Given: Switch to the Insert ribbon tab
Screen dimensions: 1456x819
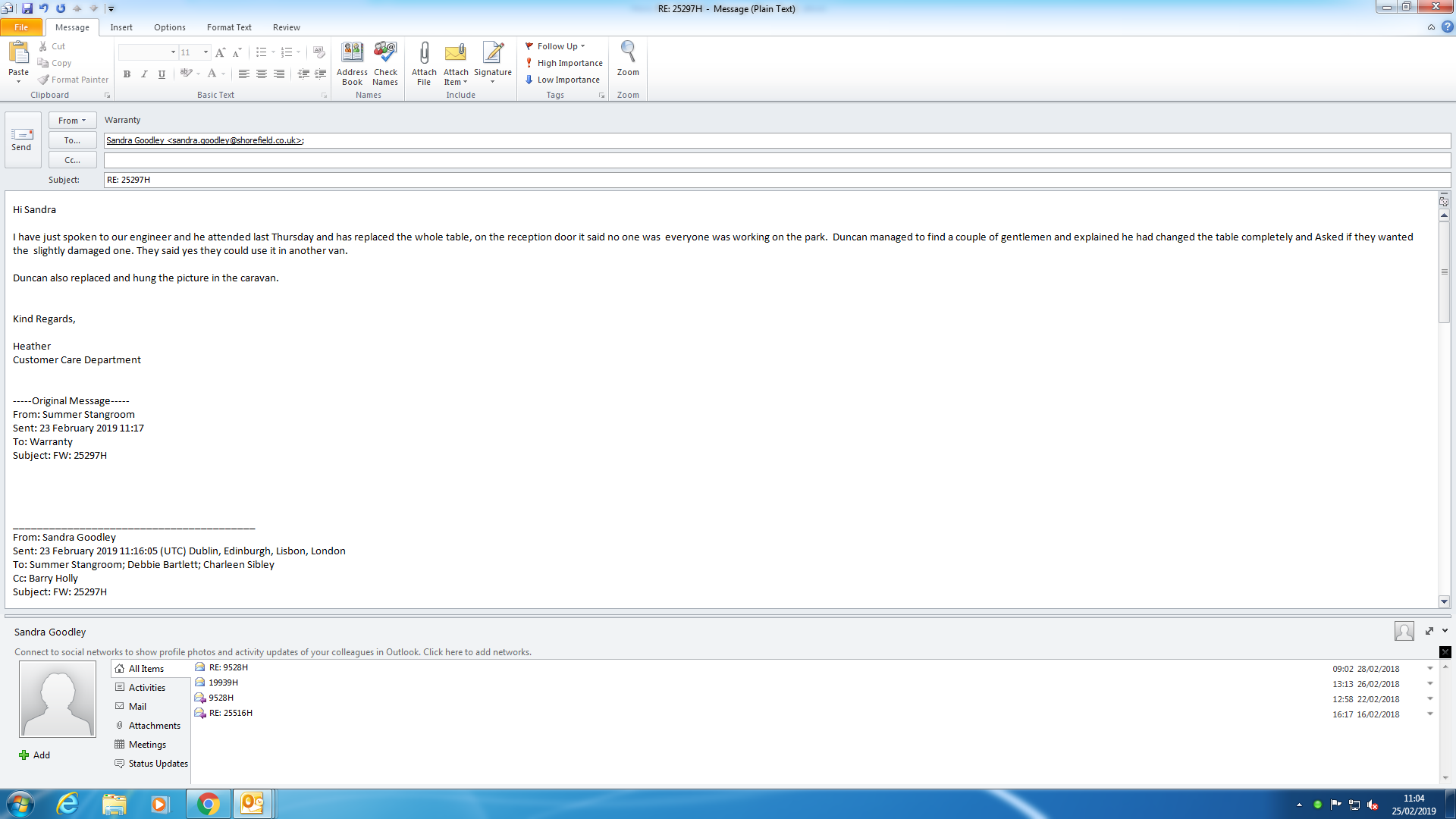Looking at the screenshot, I should [x=121, y=27].
